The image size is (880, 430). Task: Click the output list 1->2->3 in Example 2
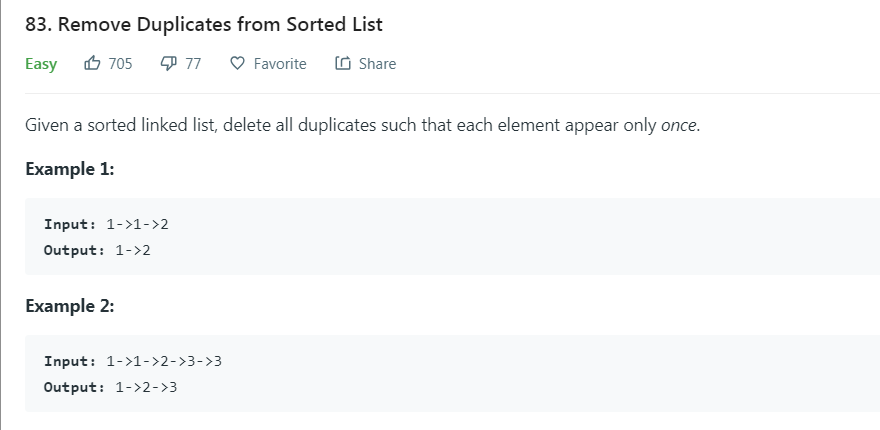pyautogui.click(x=146, y=386)
